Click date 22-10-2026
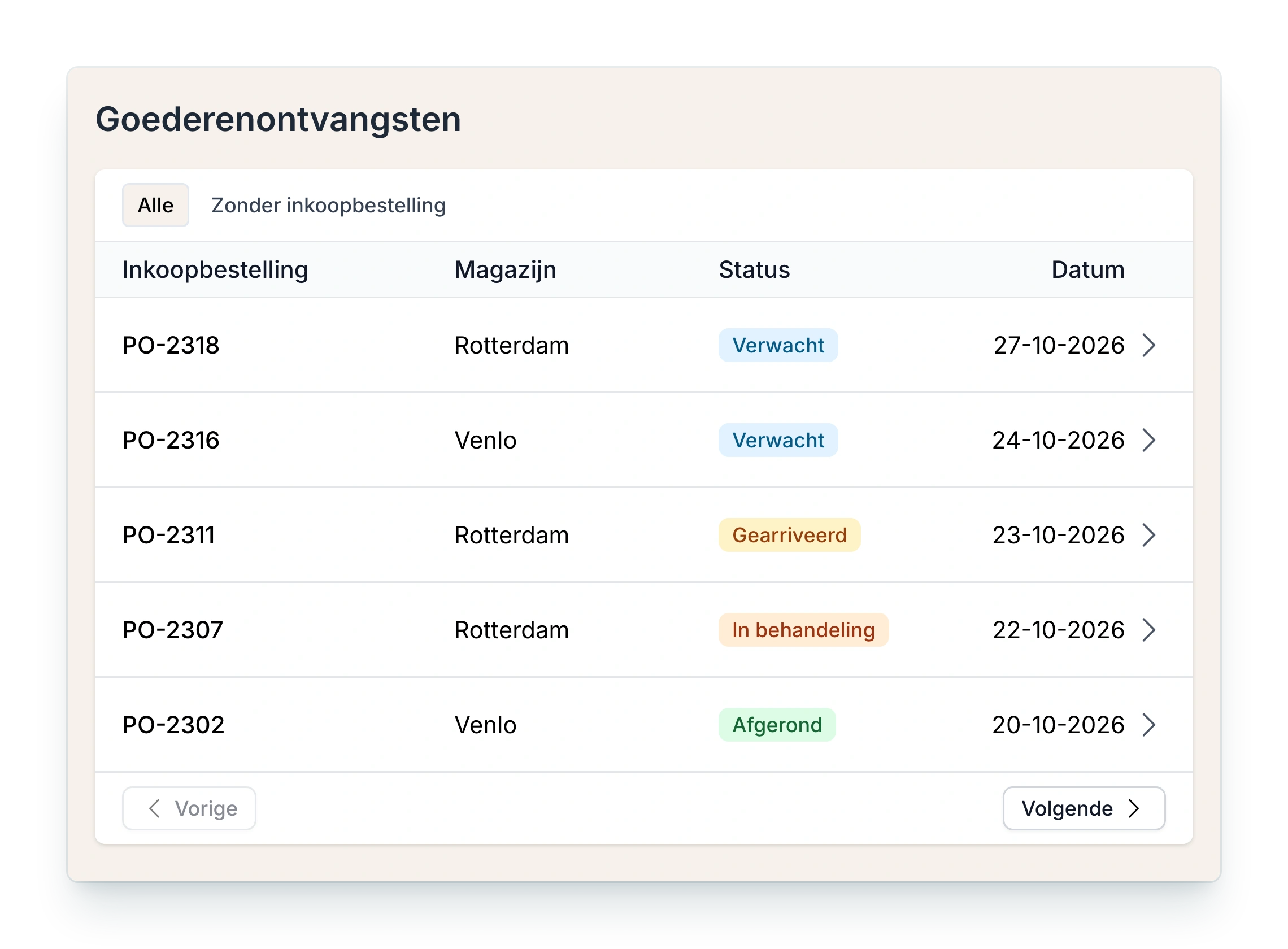The width and height of the screenshot is (1288, 949). tap(1058, 630)
